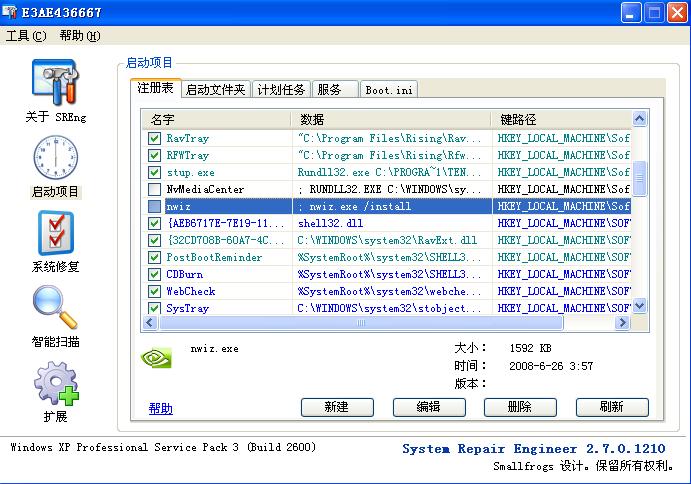Click the shell32.dll data cell

pyautogui.click(x=330, y=223)
